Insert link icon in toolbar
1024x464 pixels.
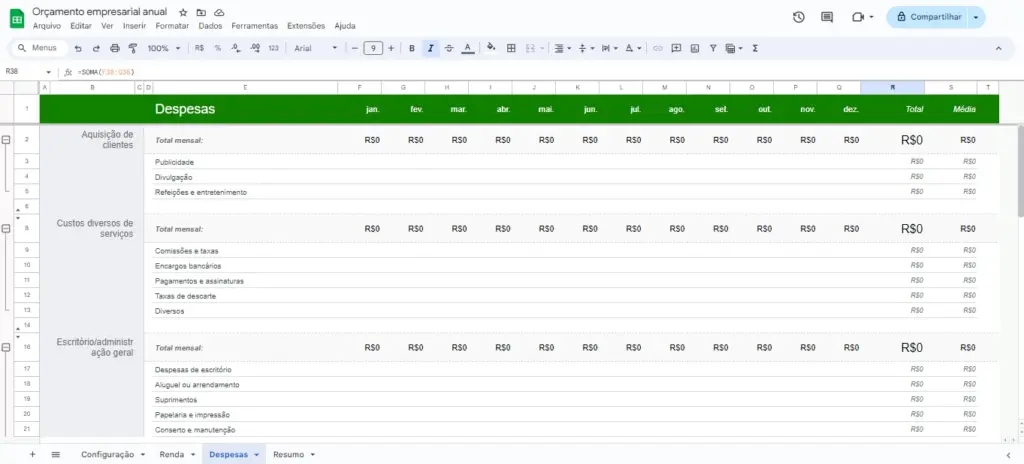[x=658, y=48]
